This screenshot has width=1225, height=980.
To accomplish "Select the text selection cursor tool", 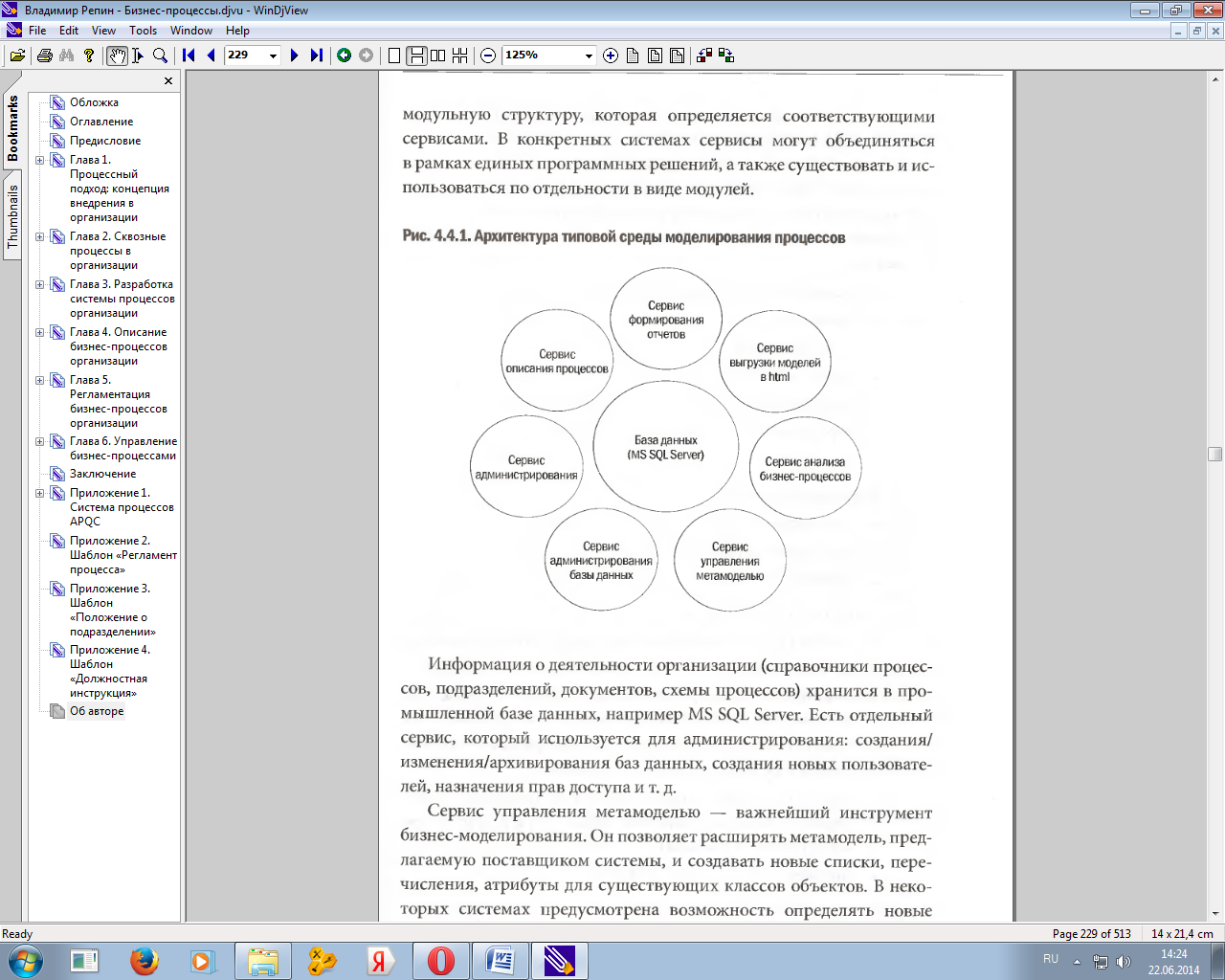I will click(139, 56).
